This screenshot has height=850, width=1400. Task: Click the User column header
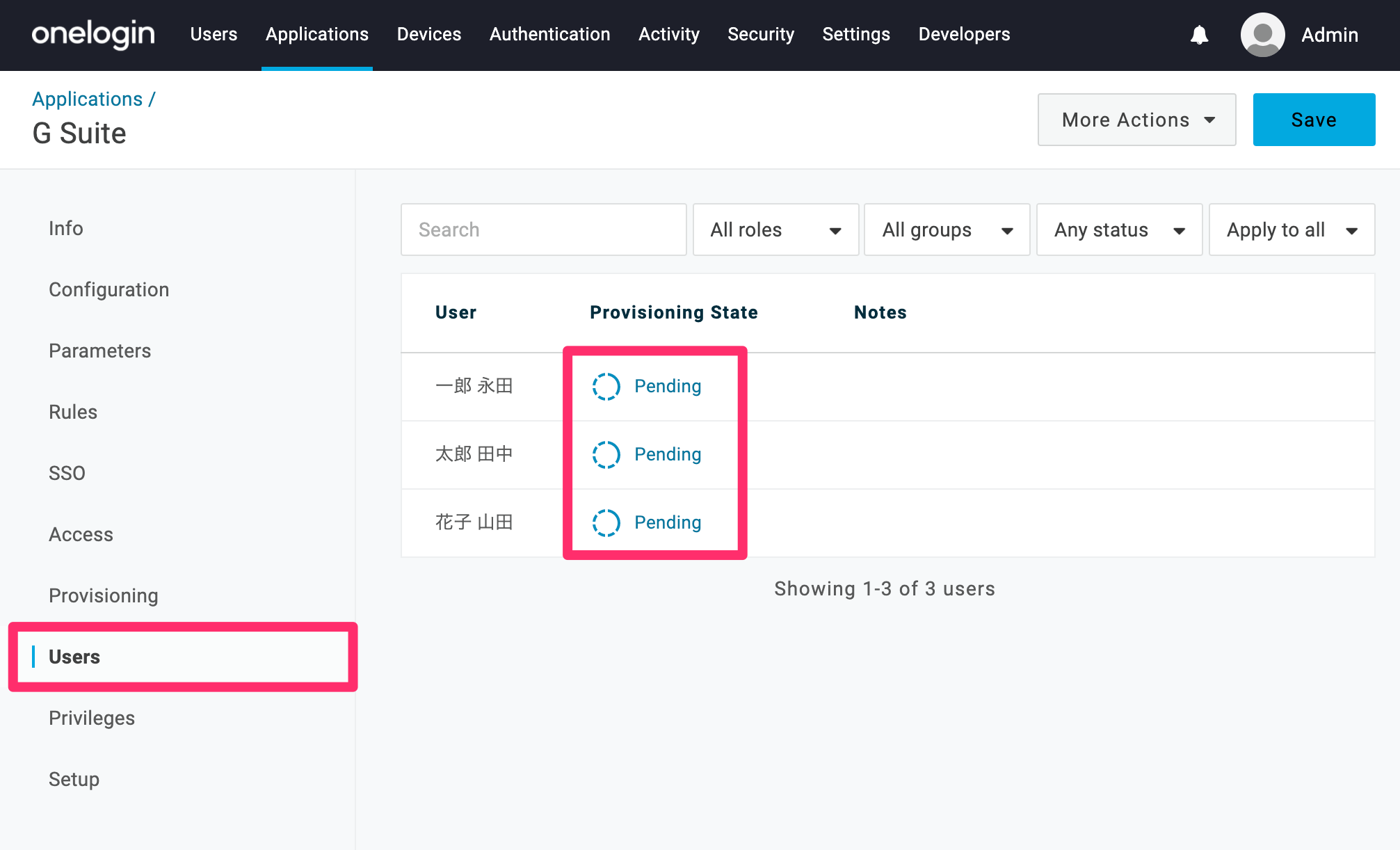(456, 312)
